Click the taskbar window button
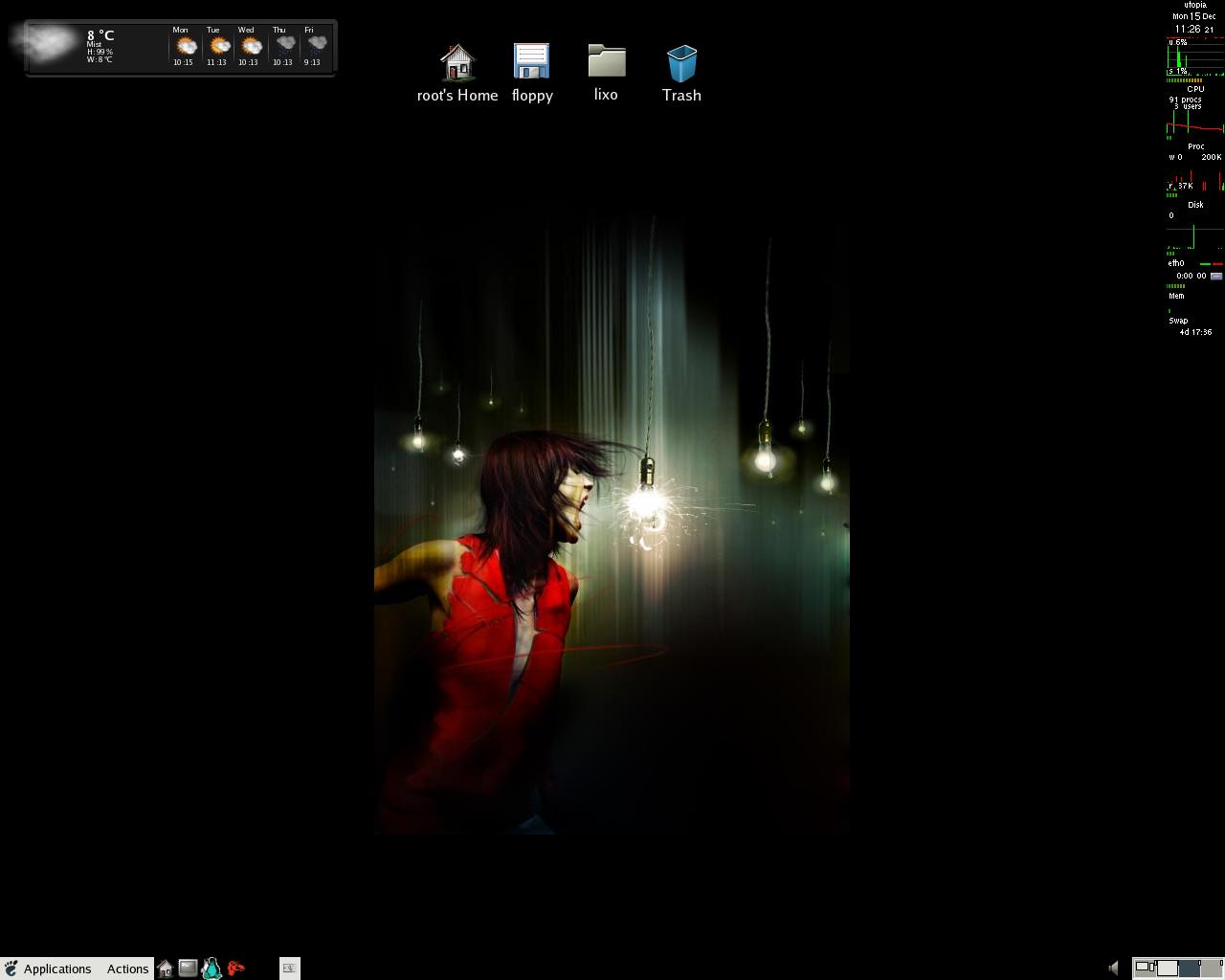The width and height of the screenshot is (1225, 980). point(289,969)
